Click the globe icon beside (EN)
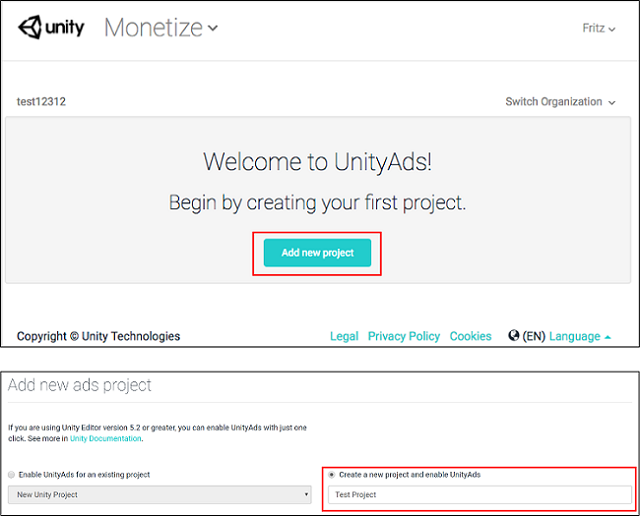This screenshot has height=516, width=640. tap(513, 335)
